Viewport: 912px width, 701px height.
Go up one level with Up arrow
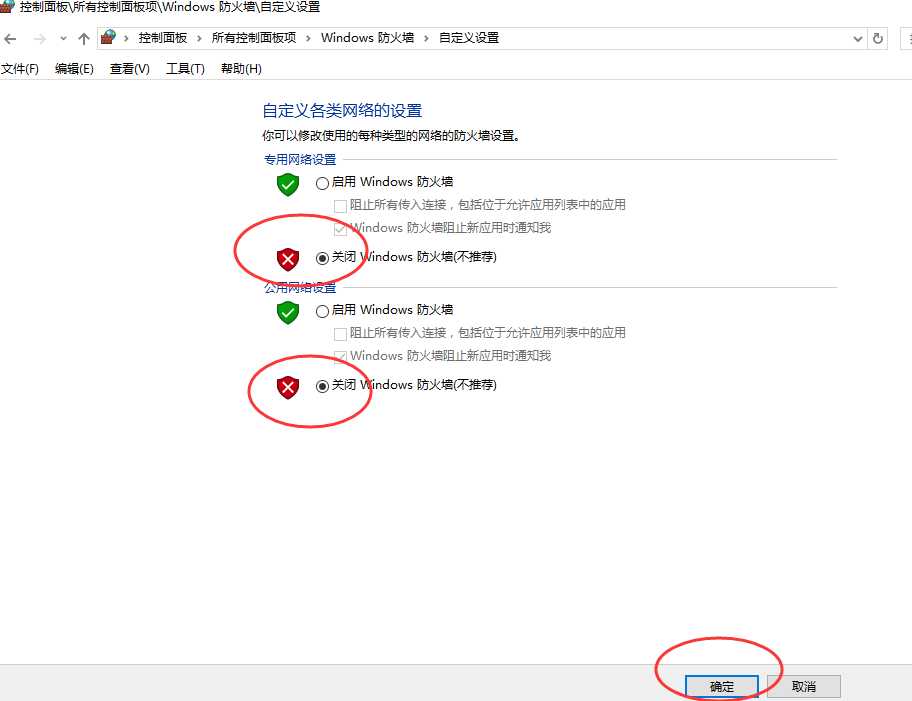(84, 39)
